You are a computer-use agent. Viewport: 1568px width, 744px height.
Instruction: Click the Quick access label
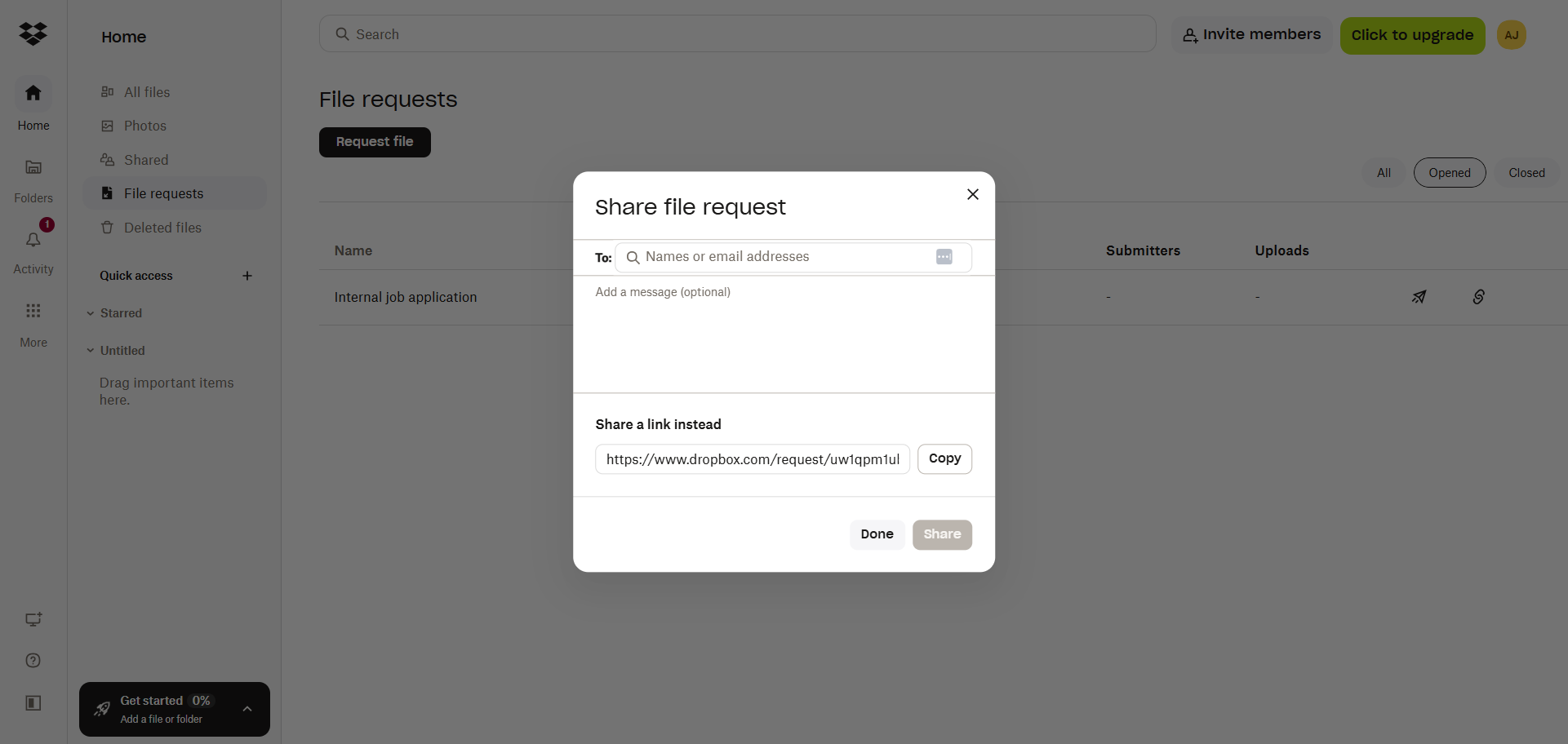pos(136,276)
